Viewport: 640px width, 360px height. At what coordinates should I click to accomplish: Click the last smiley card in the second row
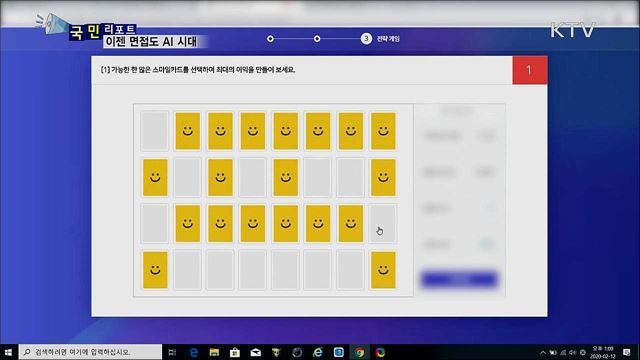(x=383, y=177)
